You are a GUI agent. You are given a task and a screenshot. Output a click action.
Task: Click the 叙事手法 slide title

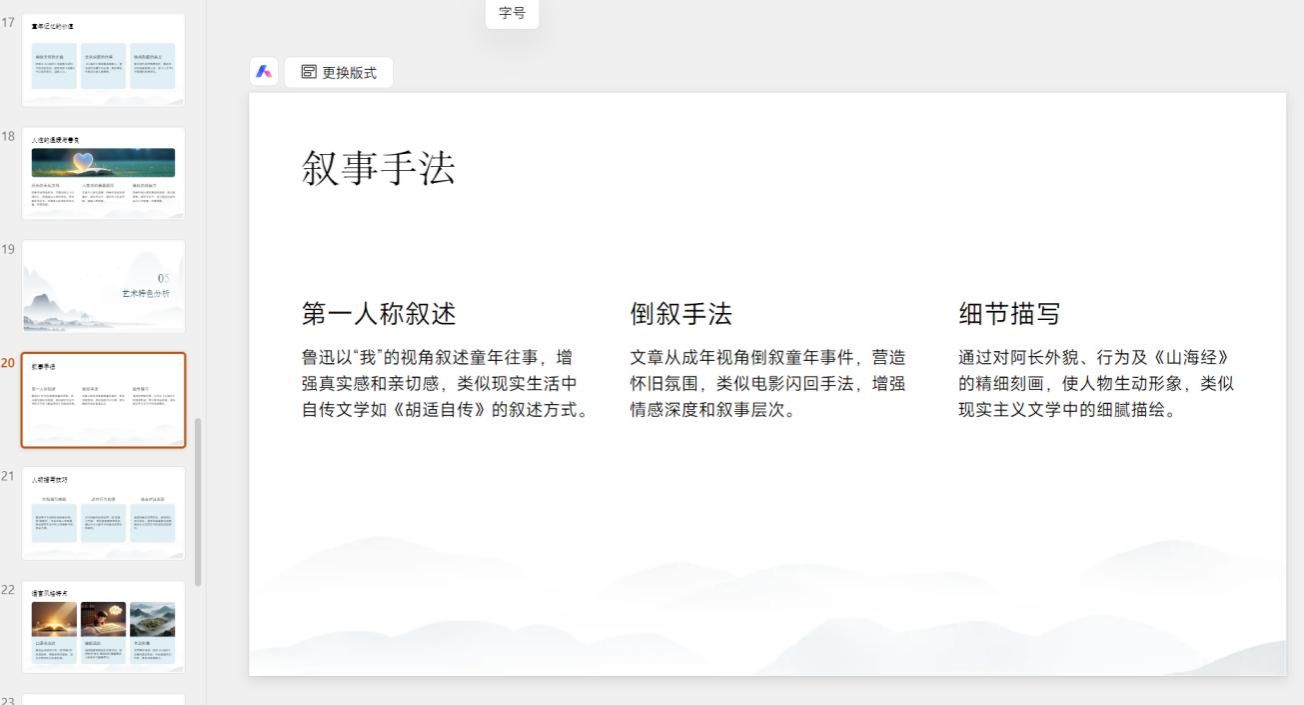click(x=378, y=169)
